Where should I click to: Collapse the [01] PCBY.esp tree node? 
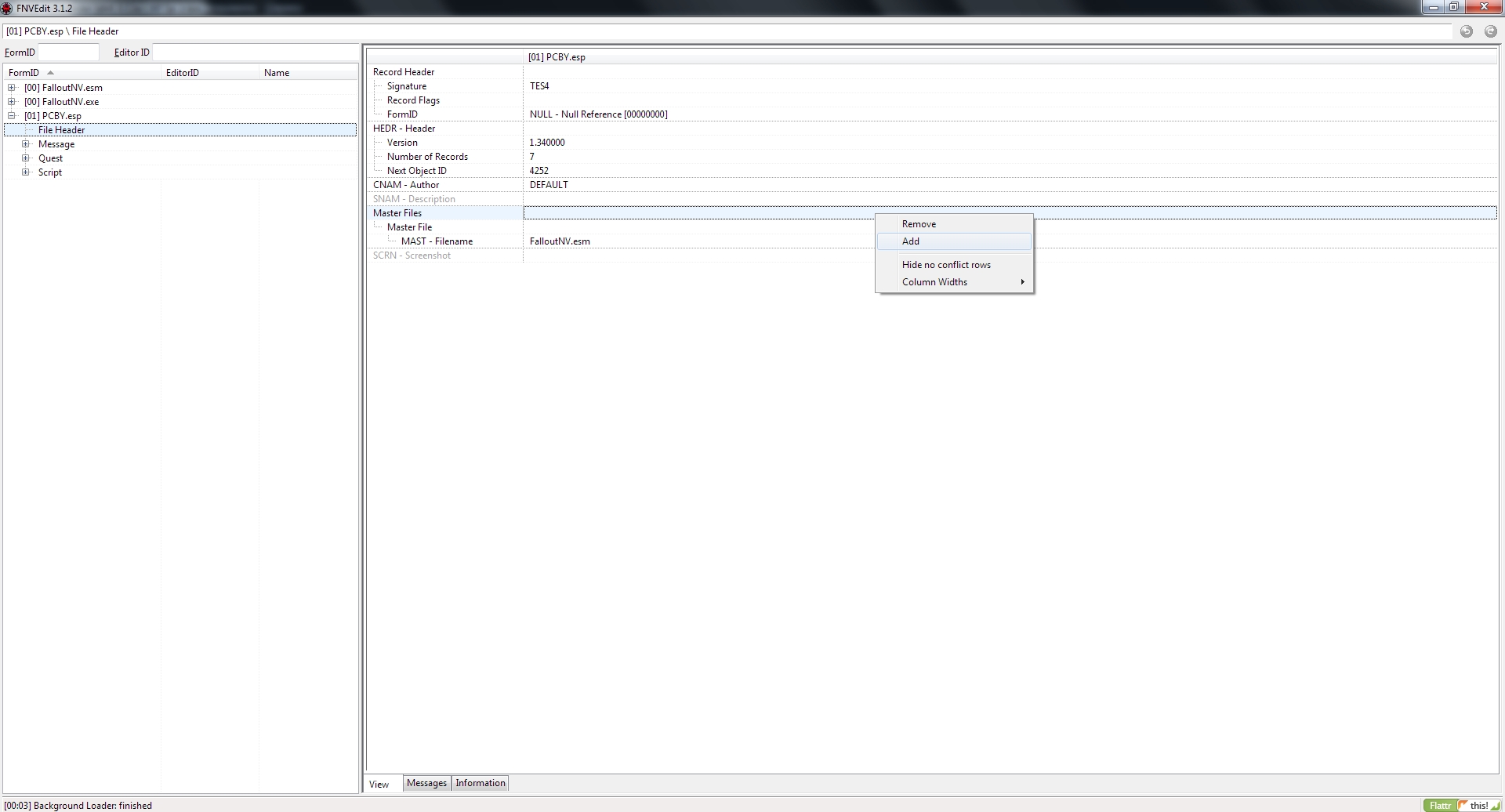tap(12, 116)
